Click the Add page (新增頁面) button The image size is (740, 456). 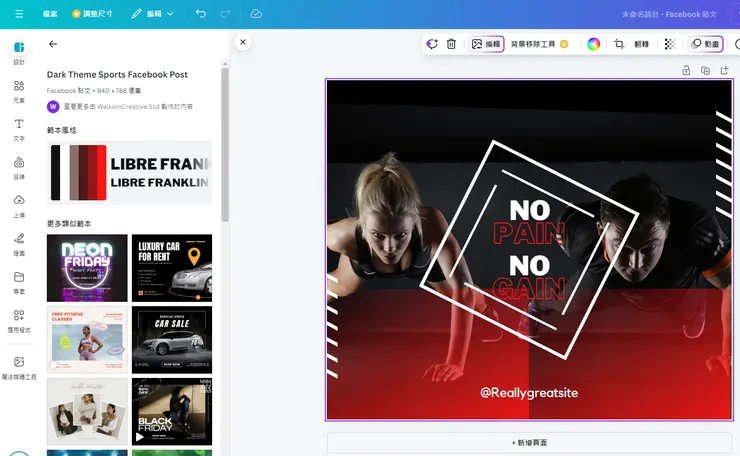[529, 443]
